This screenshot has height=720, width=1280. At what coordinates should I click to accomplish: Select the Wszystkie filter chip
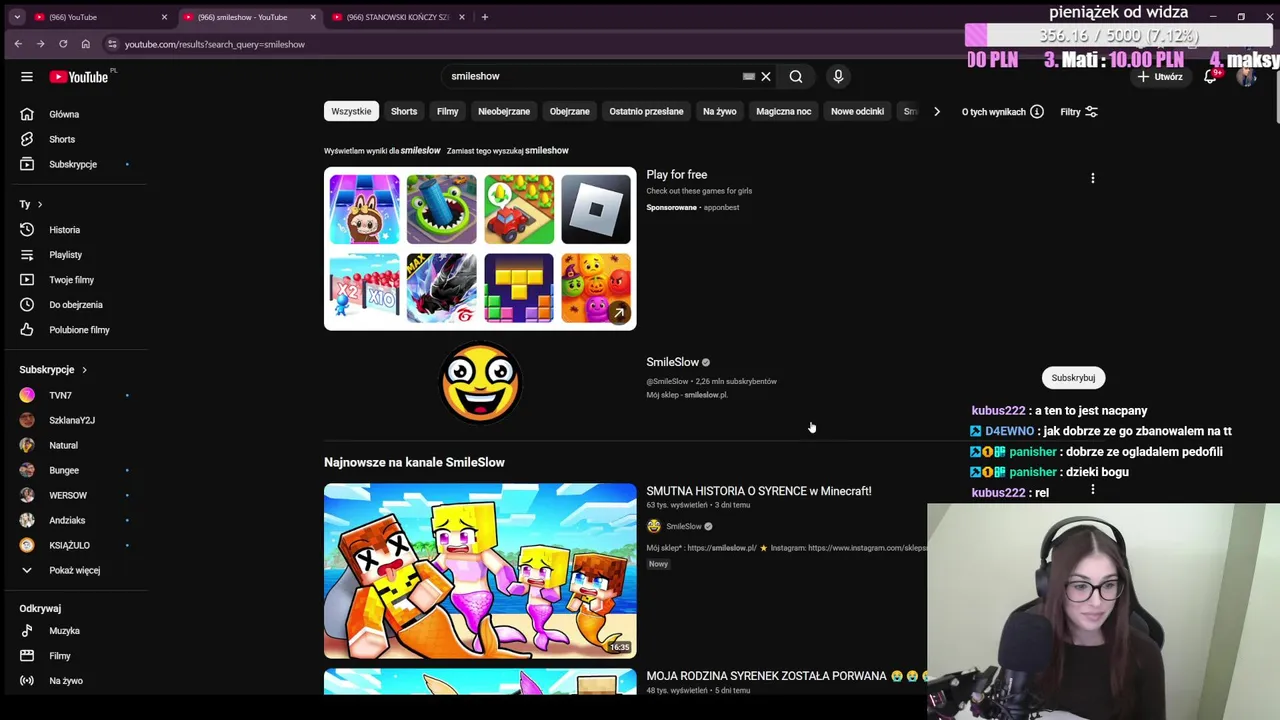tap(351, 111)
